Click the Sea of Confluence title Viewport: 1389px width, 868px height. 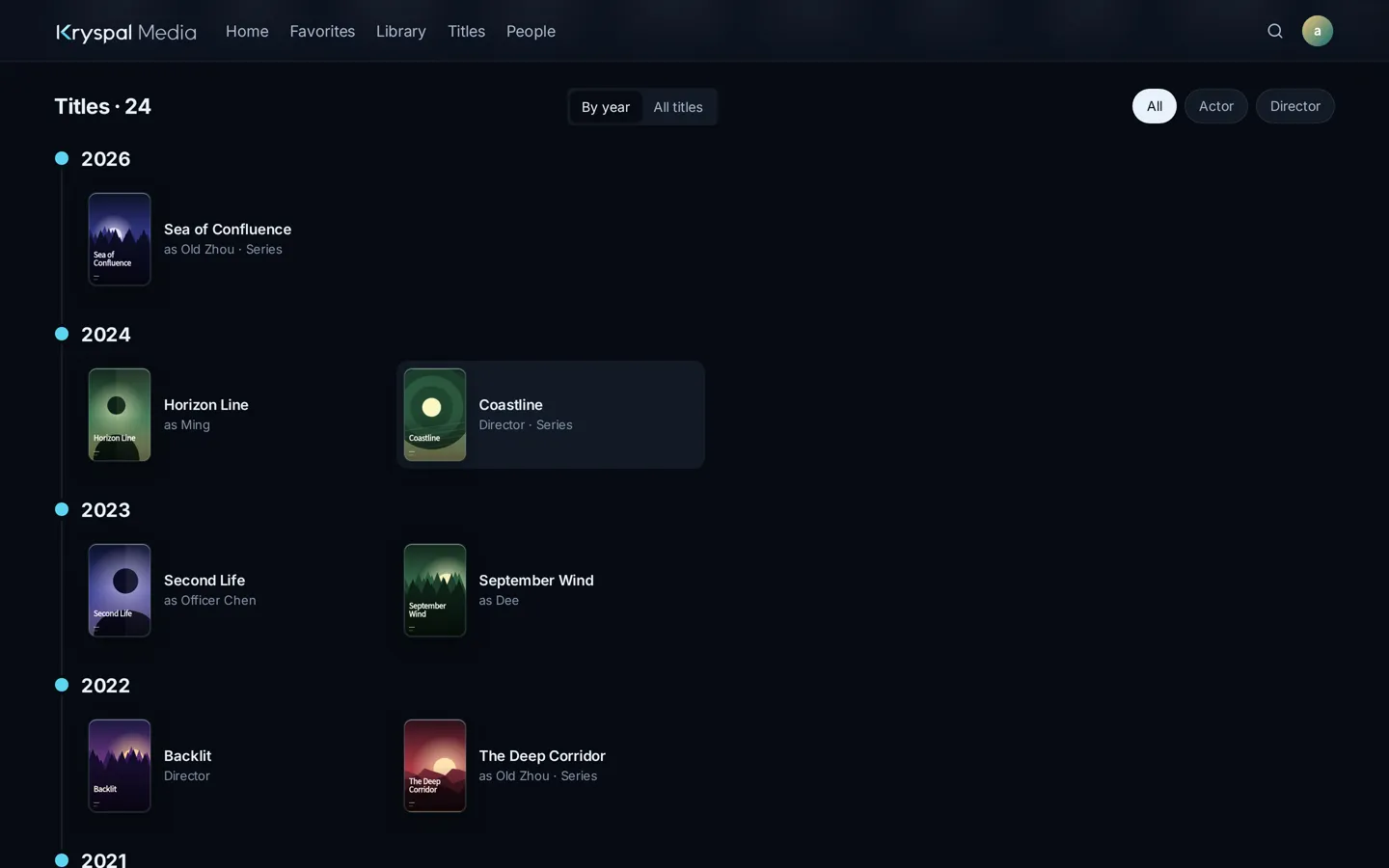click(228, 230)
